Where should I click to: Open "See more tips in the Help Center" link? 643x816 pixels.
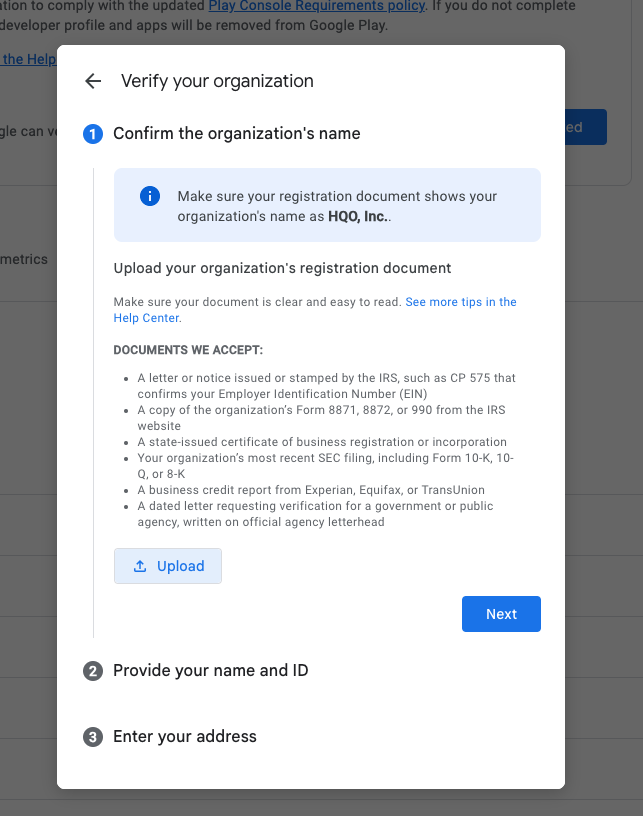pyautogui.click(x=460, y=302)
